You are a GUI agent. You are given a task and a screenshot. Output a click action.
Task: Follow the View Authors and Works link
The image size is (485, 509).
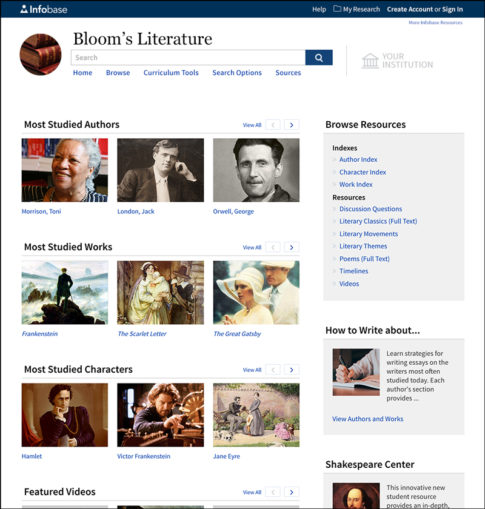pyautogui.click(x=368, y=419)
